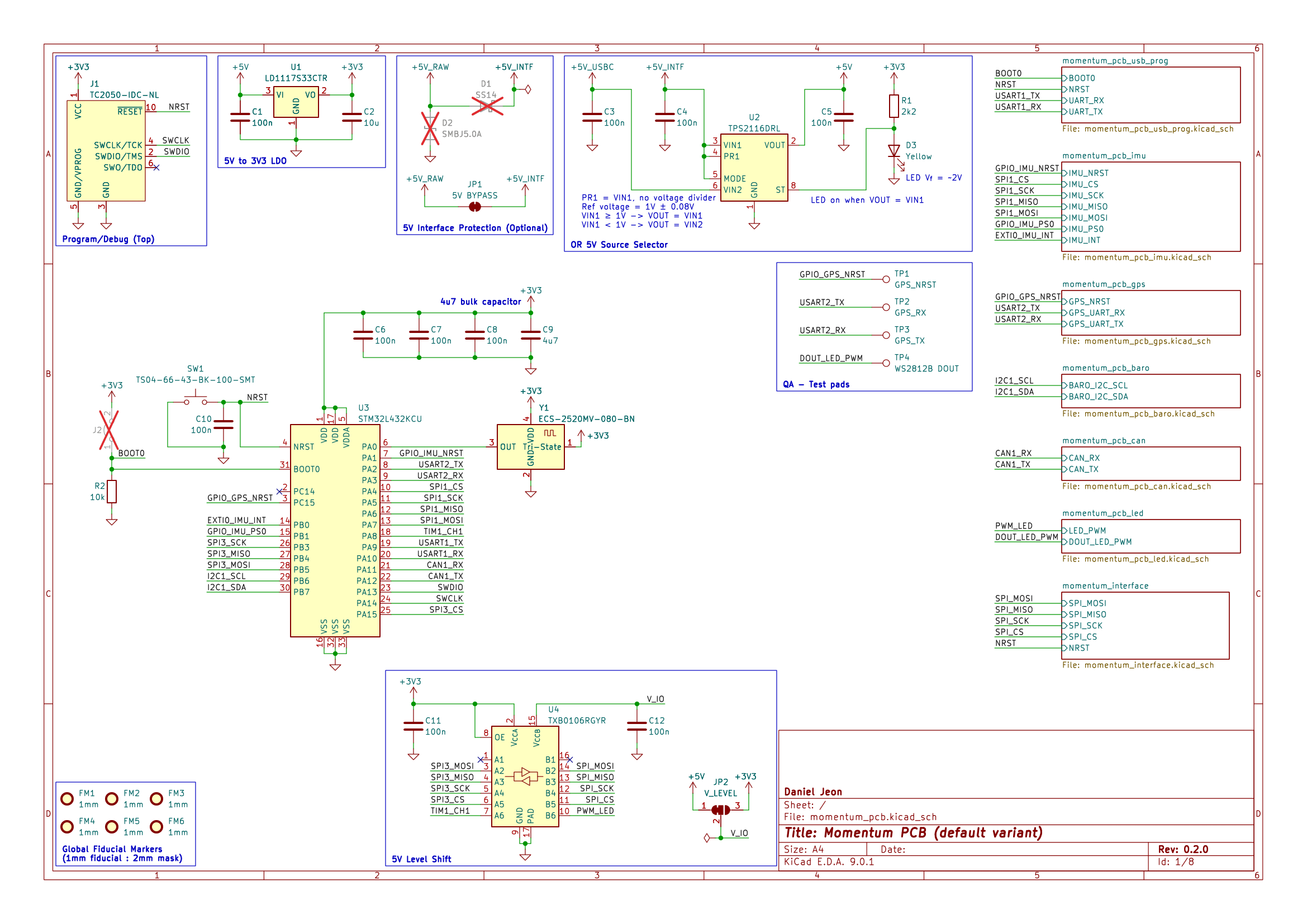Select pull-down resistor R2 10k
Image resolution: width=1307 pixels, height=924 pixels.
pos(112,490)
